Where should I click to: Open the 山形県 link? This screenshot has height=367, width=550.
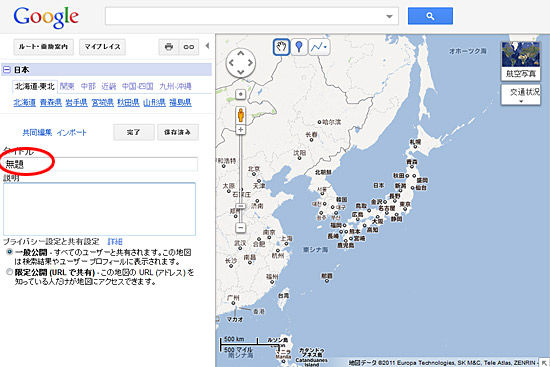point(154,102)
